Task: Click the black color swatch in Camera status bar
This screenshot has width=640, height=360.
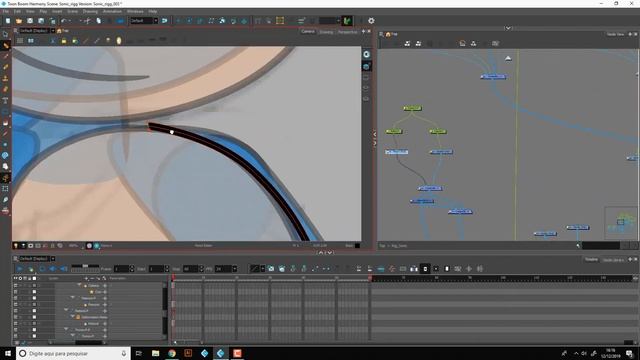Action: 357,246
